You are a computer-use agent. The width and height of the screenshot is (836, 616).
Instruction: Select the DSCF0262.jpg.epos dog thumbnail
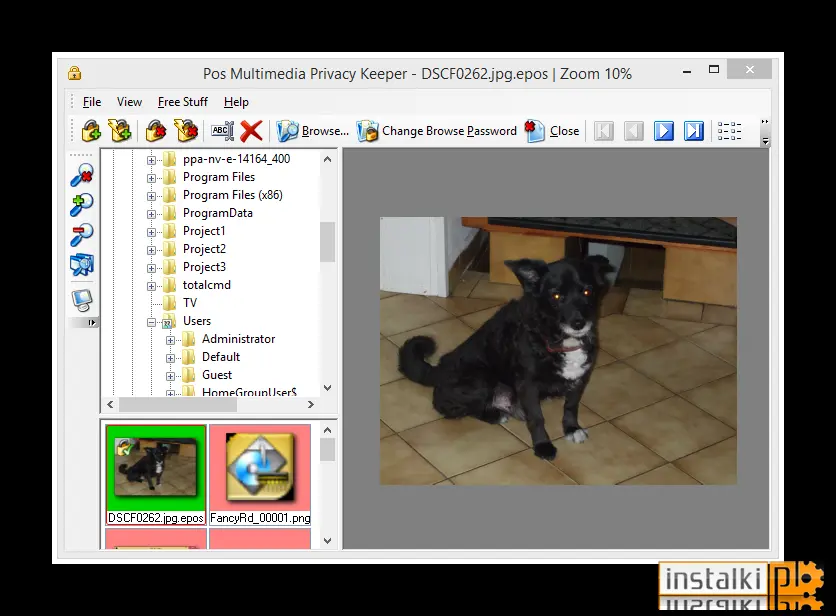[x=156, y=468]
